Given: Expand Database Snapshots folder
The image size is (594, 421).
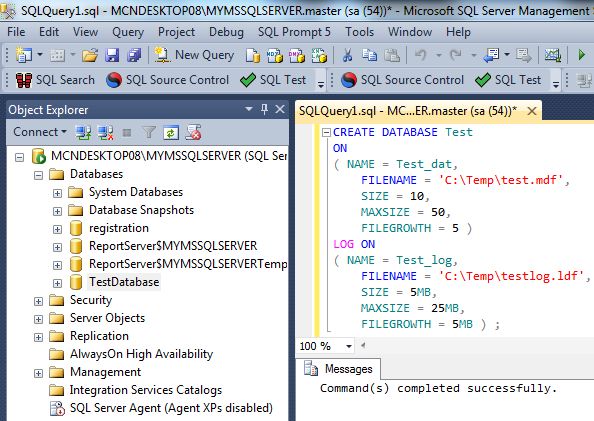Looking at the screenshot, I should [x=57, y=211].
